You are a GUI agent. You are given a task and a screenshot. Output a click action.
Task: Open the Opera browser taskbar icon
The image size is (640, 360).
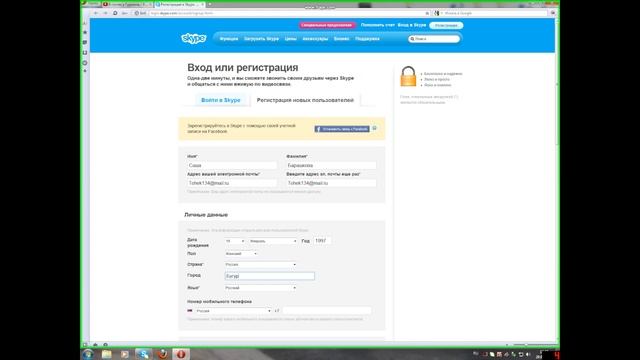coord(181,354)
